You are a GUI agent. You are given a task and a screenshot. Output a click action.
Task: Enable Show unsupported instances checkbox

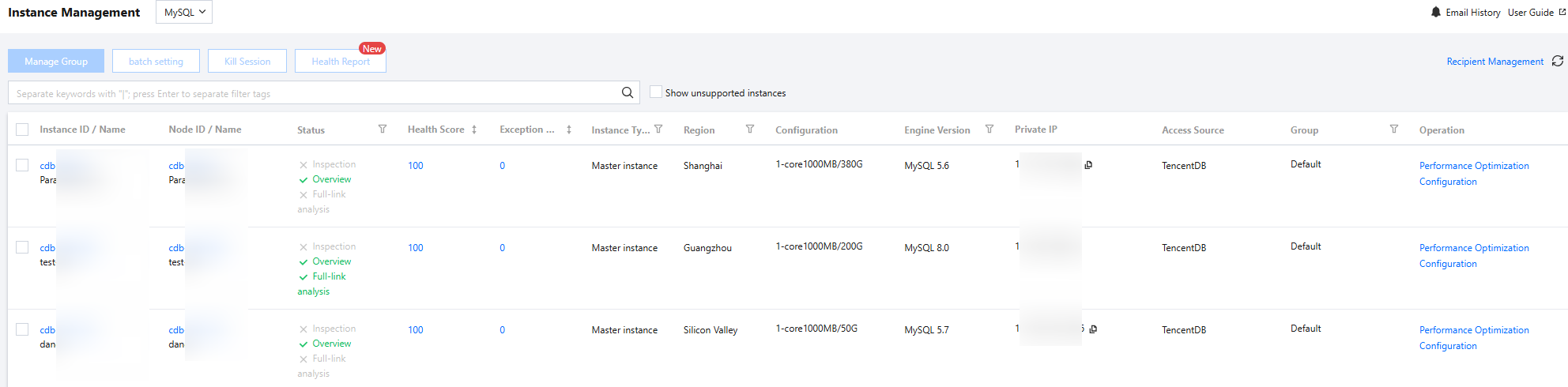655,92
